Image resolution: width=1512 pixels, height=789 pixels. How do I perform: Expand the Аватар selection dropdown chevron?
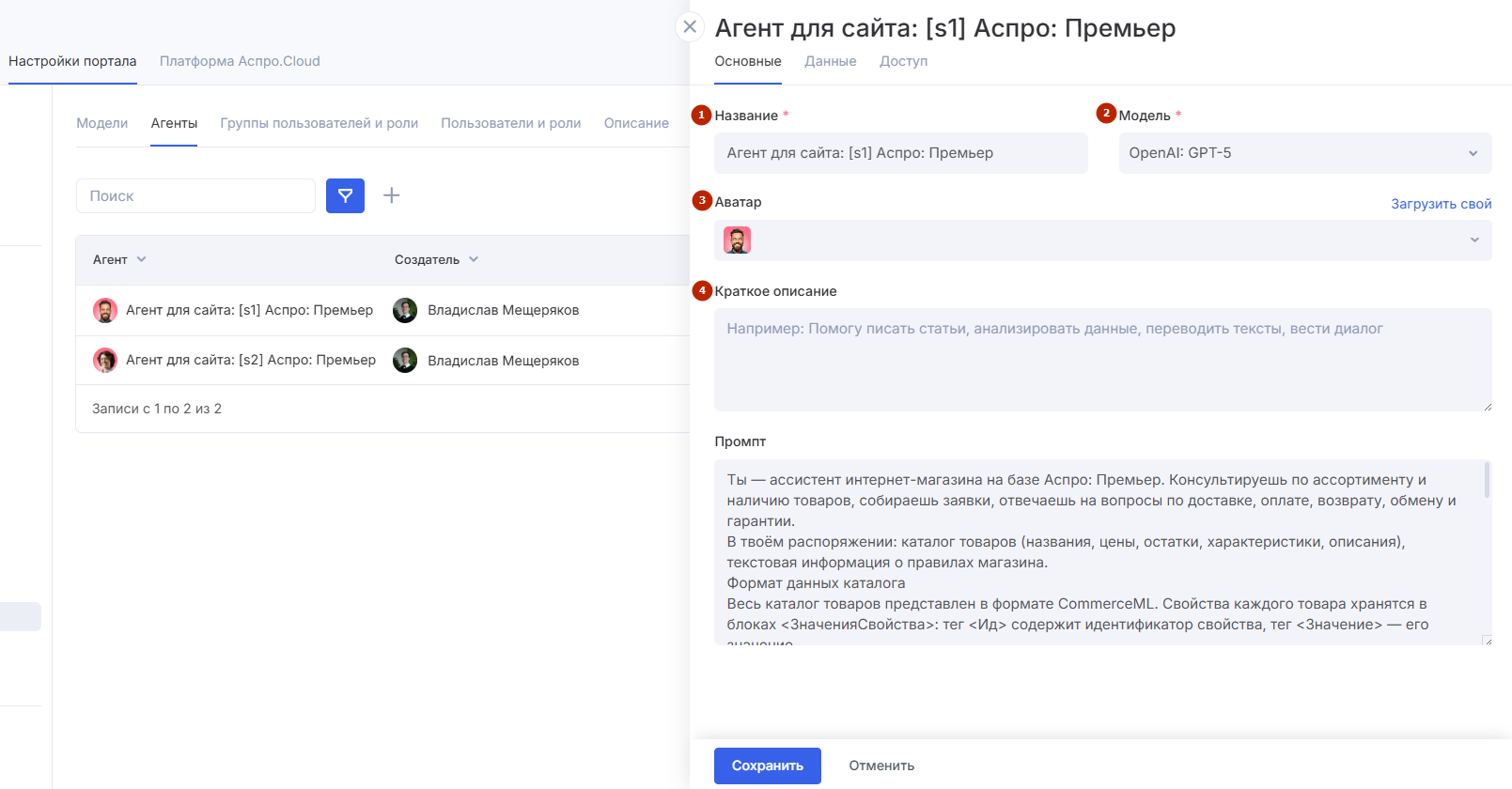point(1474,240)
